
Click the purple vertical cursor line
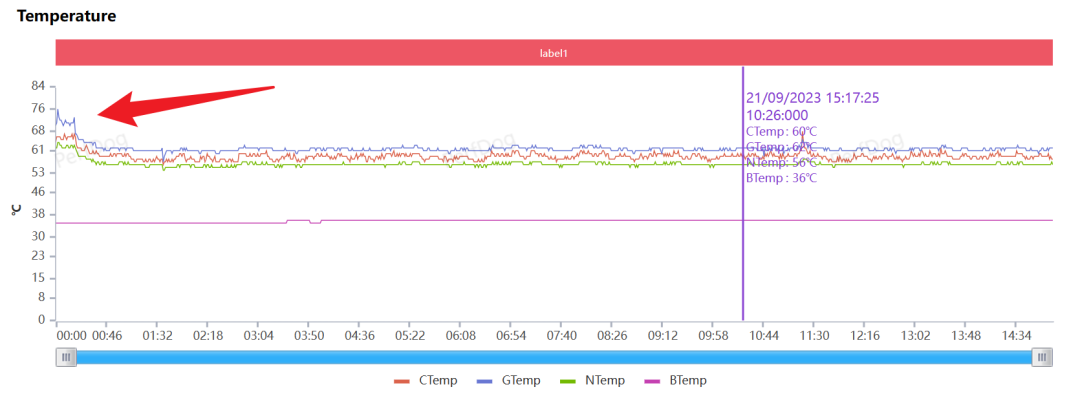pyautogui.click(x=742, y=193)
